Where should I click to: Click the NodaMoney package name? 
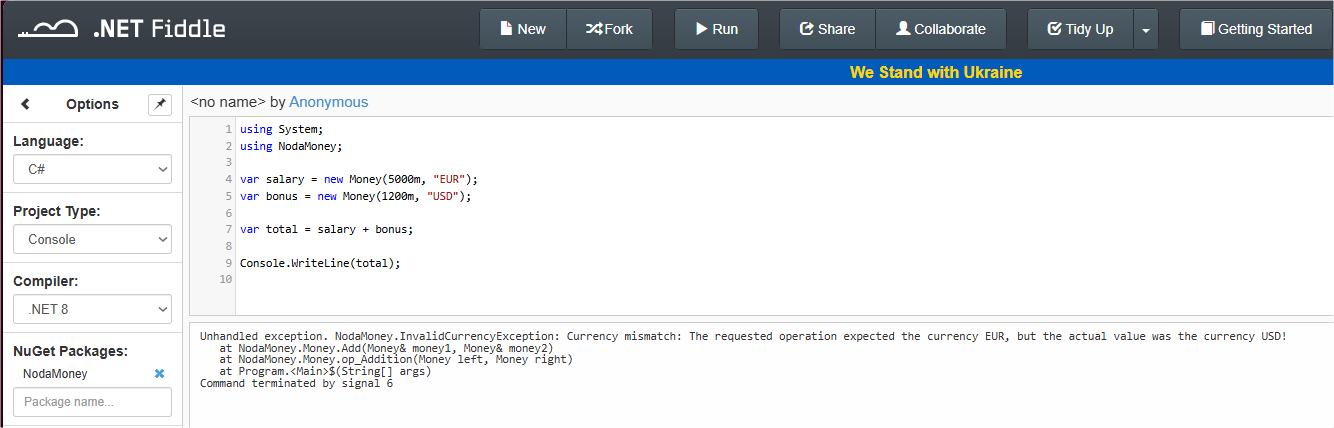(55, 373)
